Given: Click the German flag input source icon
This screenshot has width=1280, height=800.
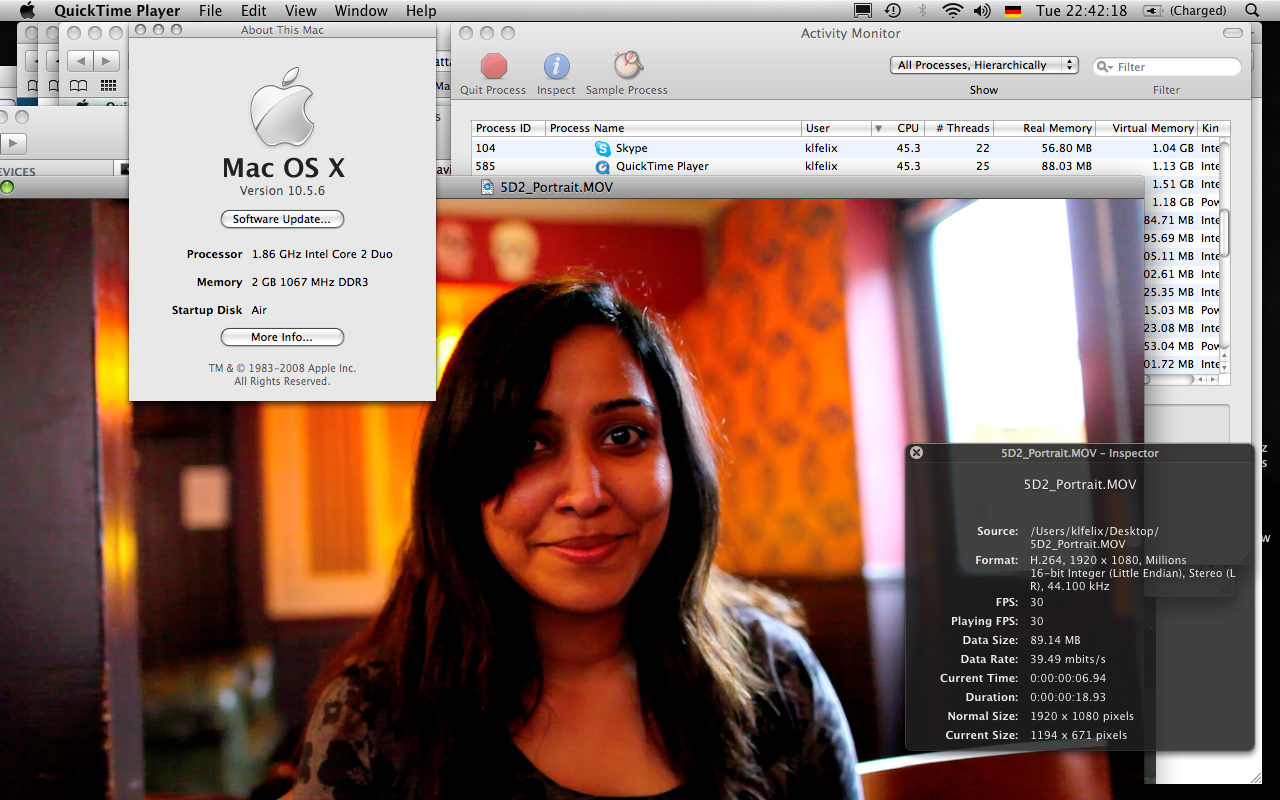Looking at the screenshot, I should pyautogui.click(x=1013, y=11).
